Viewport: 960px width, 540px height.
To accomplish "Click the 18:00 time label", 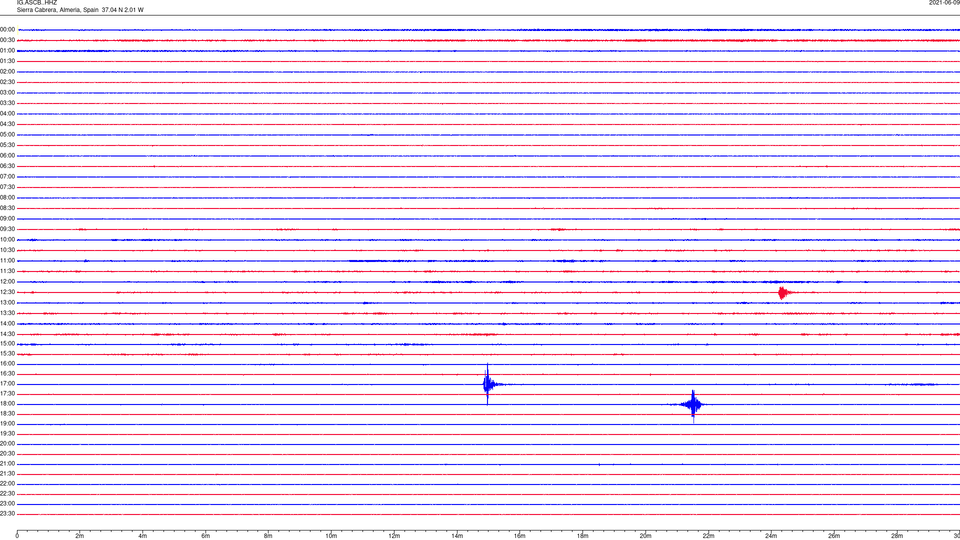I will [7, 404].
